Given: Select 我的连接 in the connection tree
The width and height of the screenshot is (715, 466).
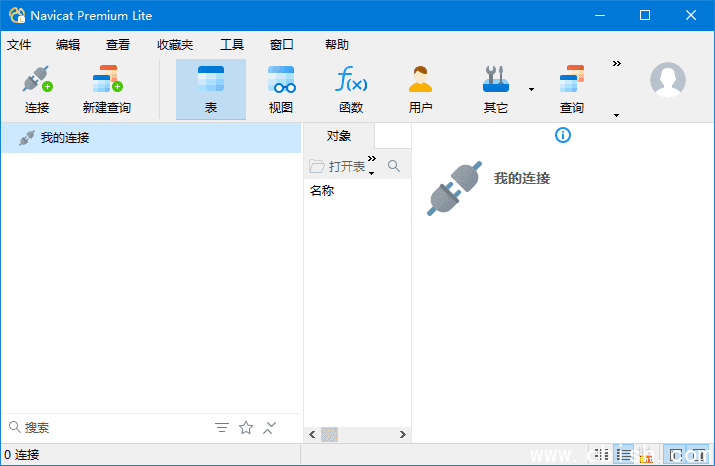Looking at the screenshot, I should (65, 138).
